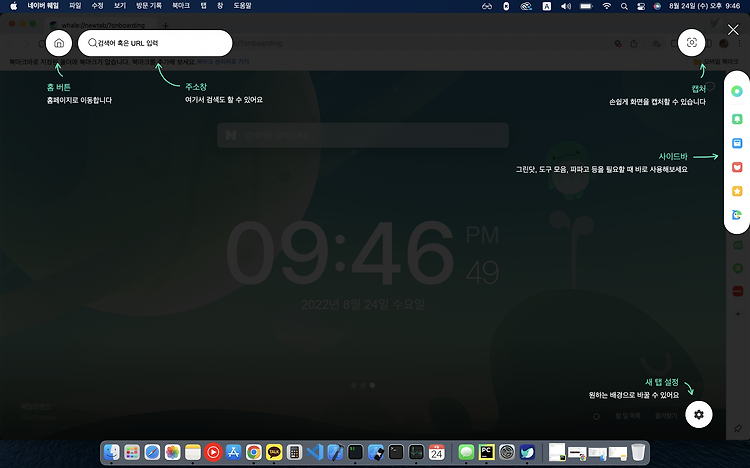Open the yellow star sidebar icon
This screenshot has width=750, height=468.
coord(737,191)
